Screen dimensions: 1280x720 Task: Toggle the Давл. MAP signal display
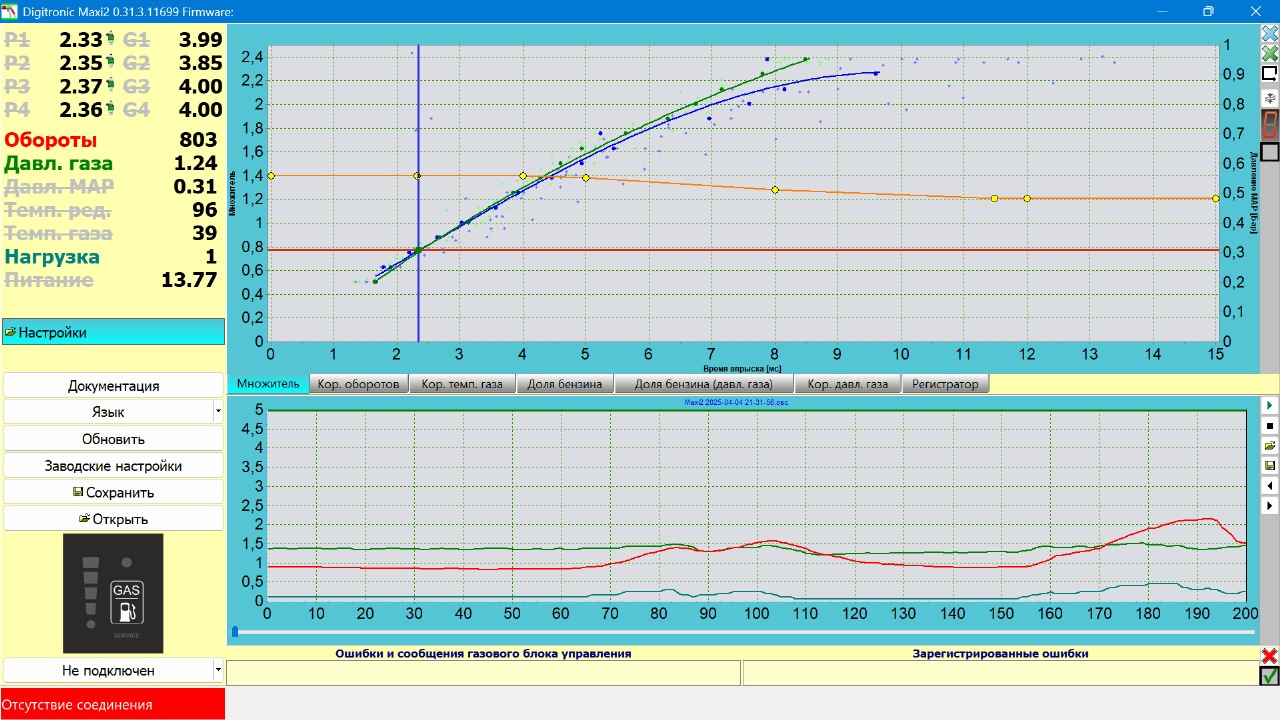coord(59,186)
